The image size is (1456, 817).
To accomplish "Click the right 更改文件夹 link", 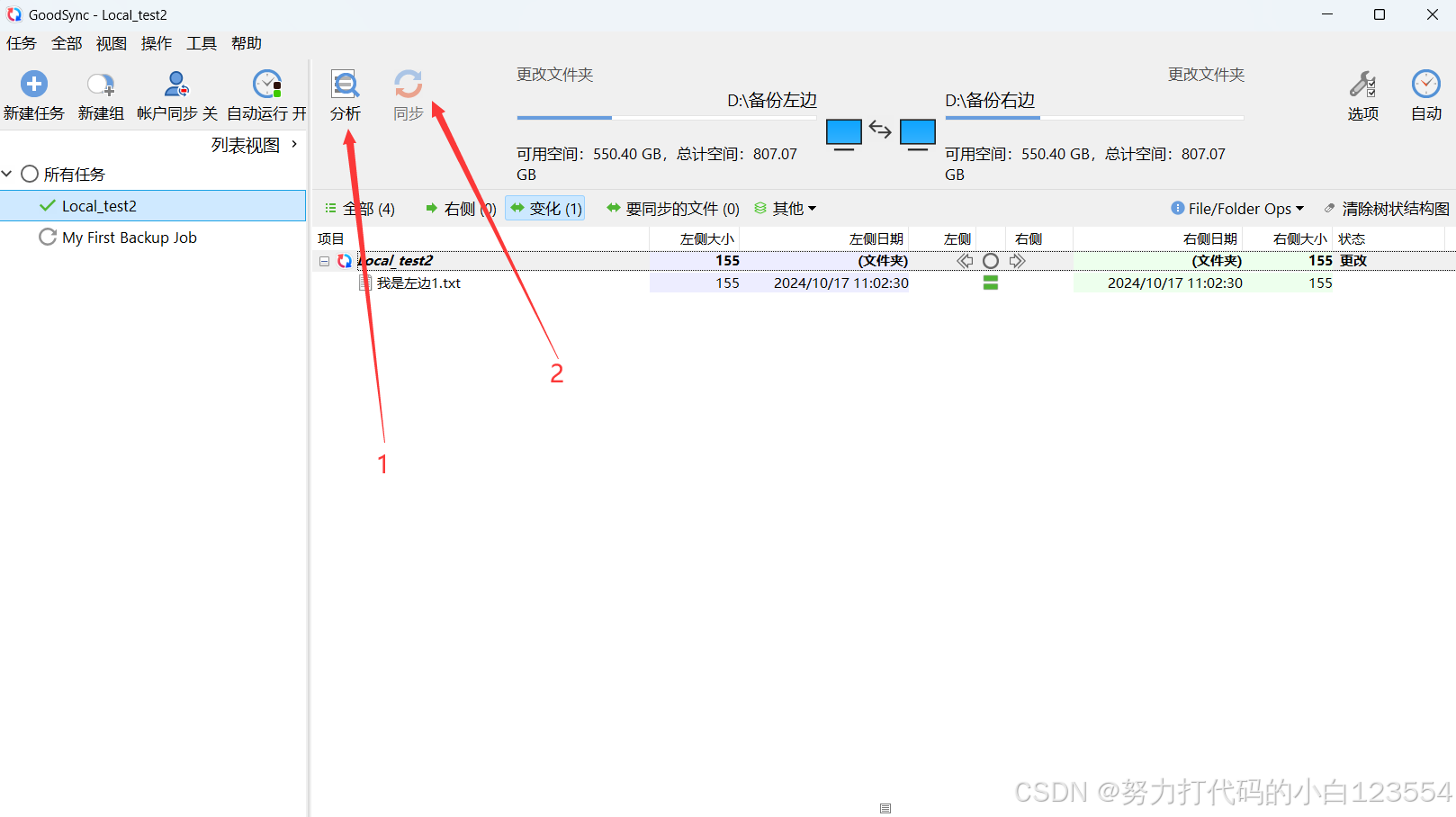I will [1207, 75].
